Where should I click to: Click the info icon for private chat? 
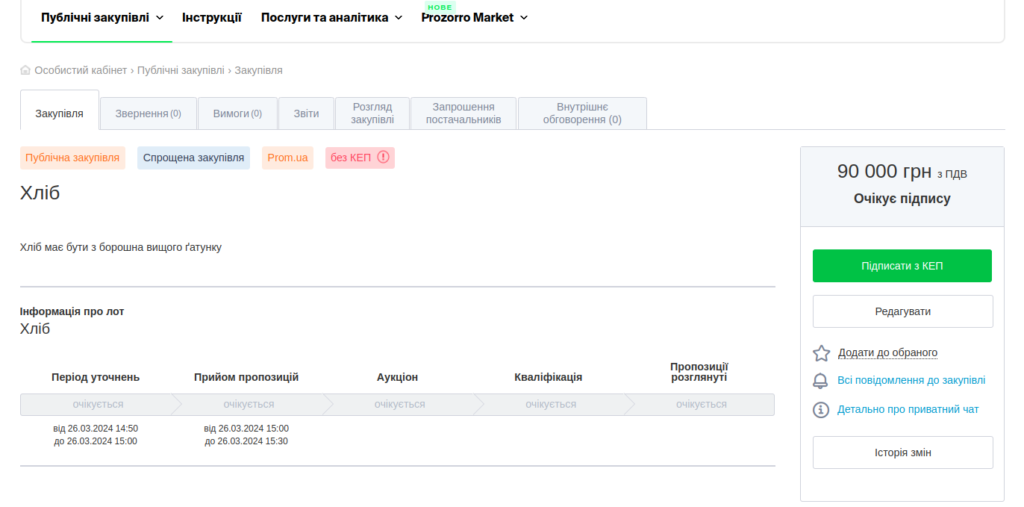821,410
